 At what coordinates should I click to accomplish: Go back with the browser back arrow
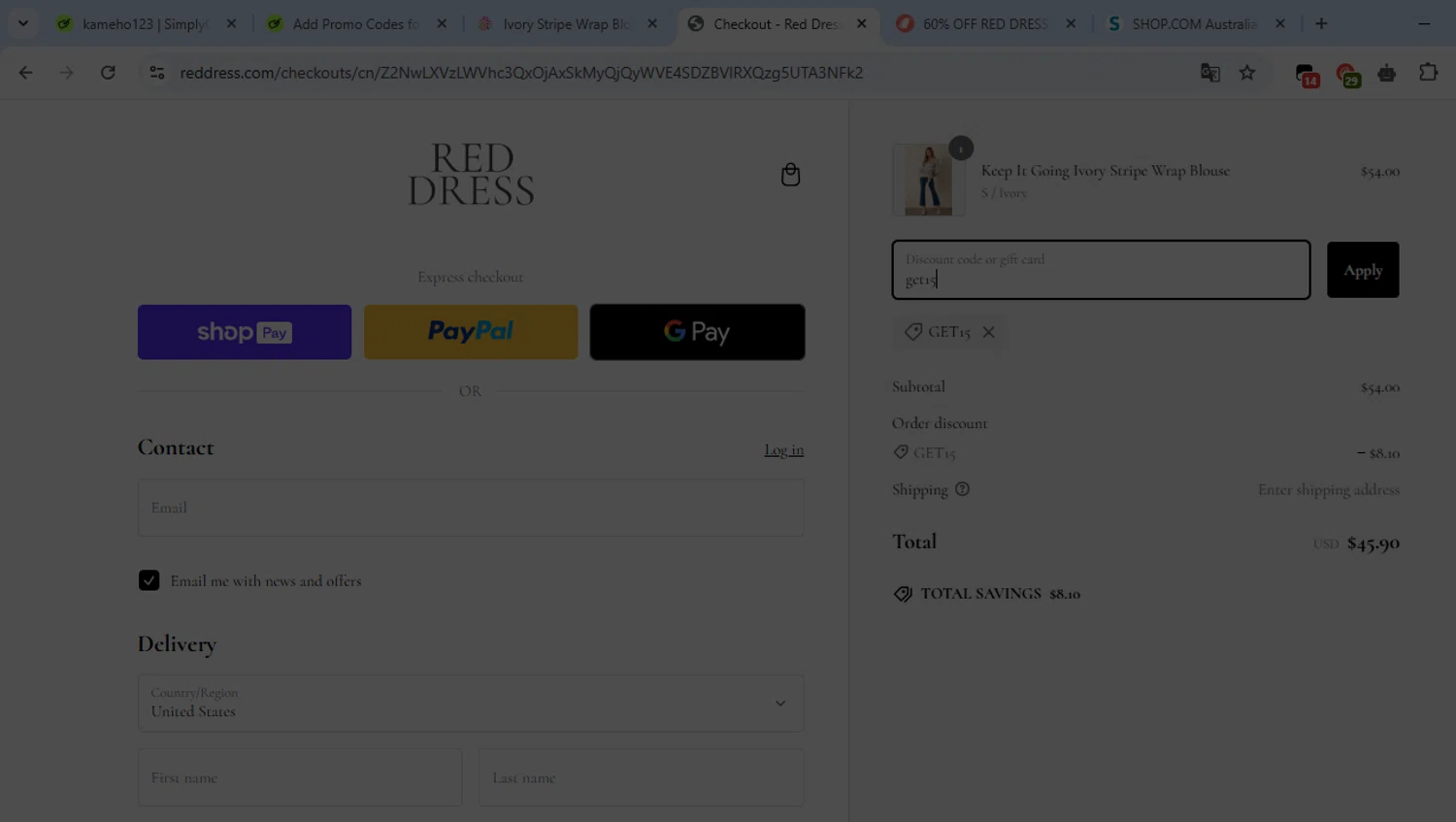coord(26,73)
